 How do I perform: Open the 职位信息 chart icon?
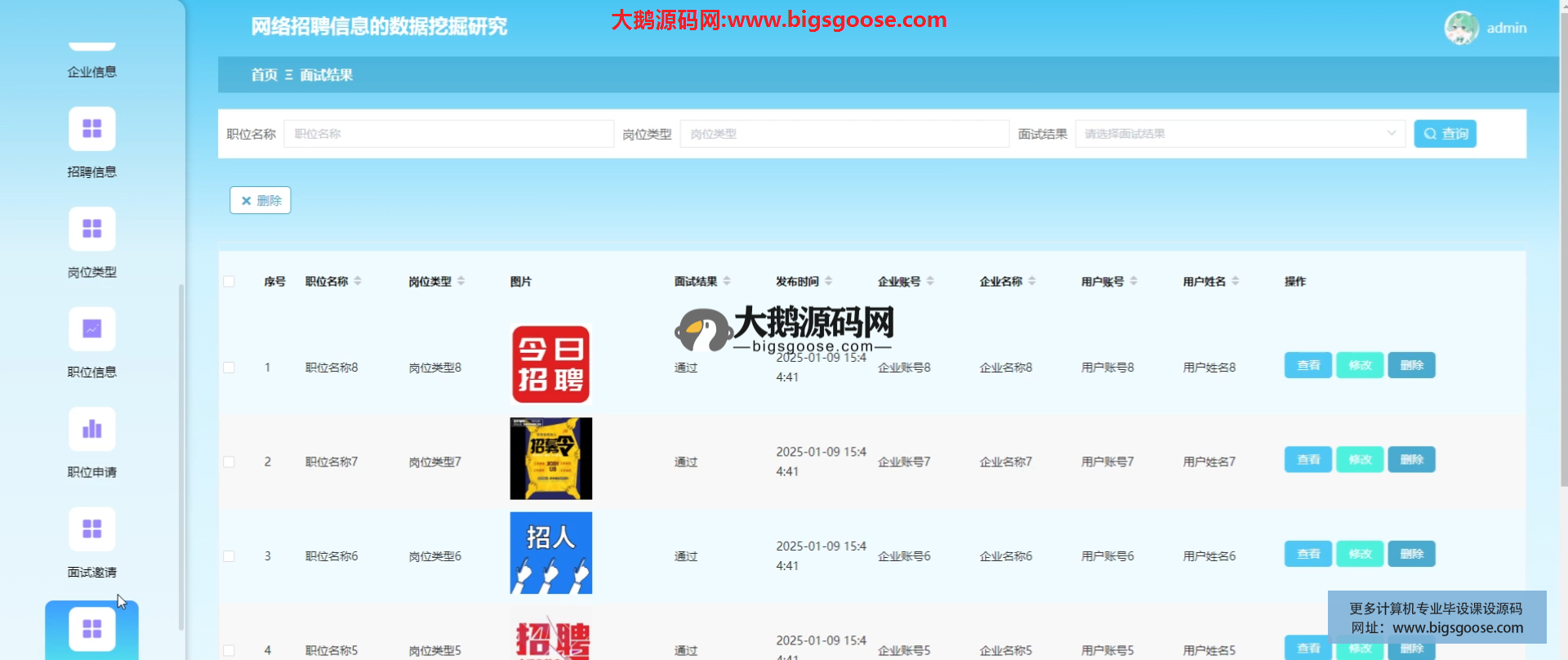91,329
